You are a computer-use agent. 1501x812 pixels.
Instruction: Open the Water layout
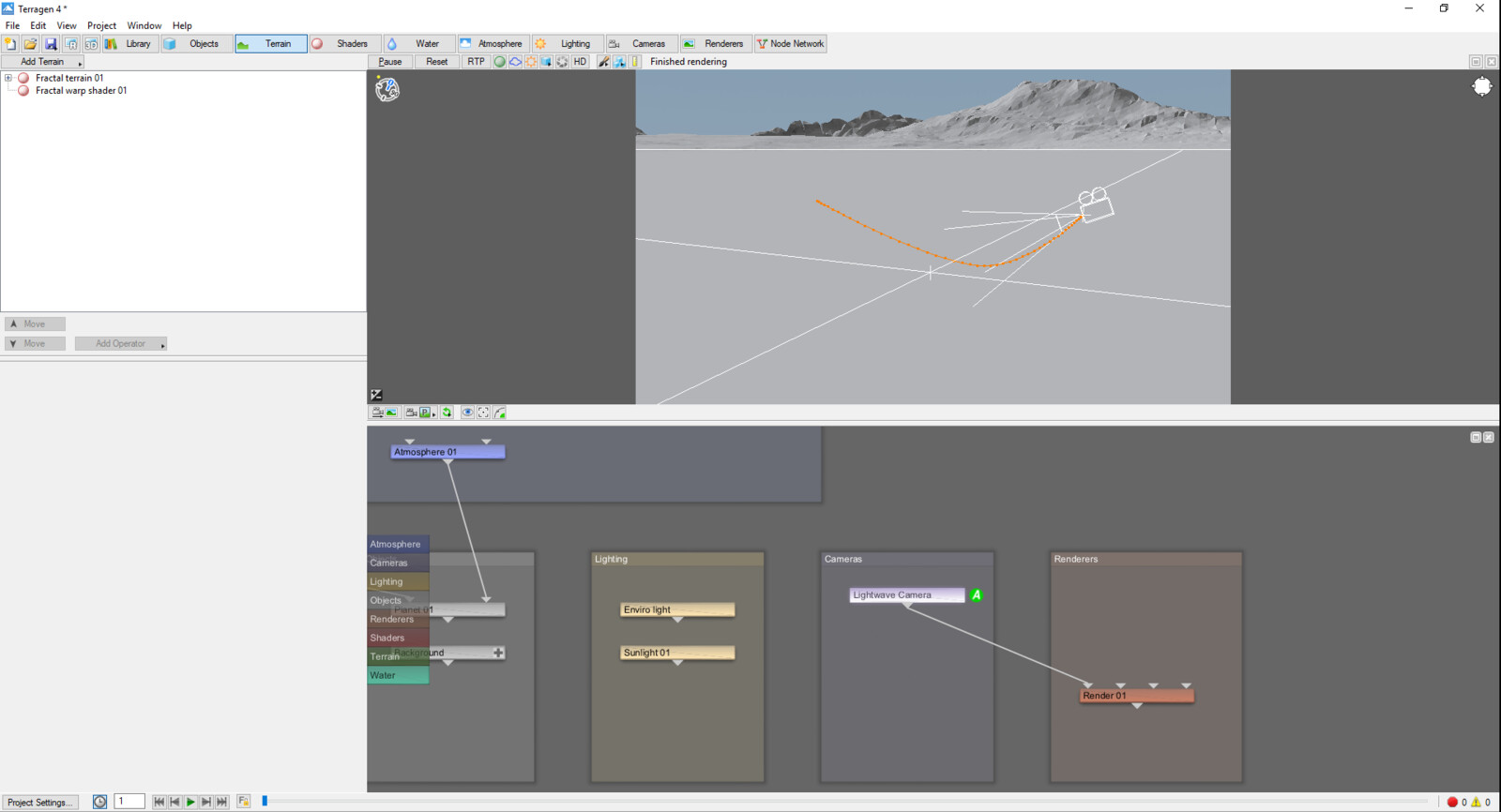[418, 43]
